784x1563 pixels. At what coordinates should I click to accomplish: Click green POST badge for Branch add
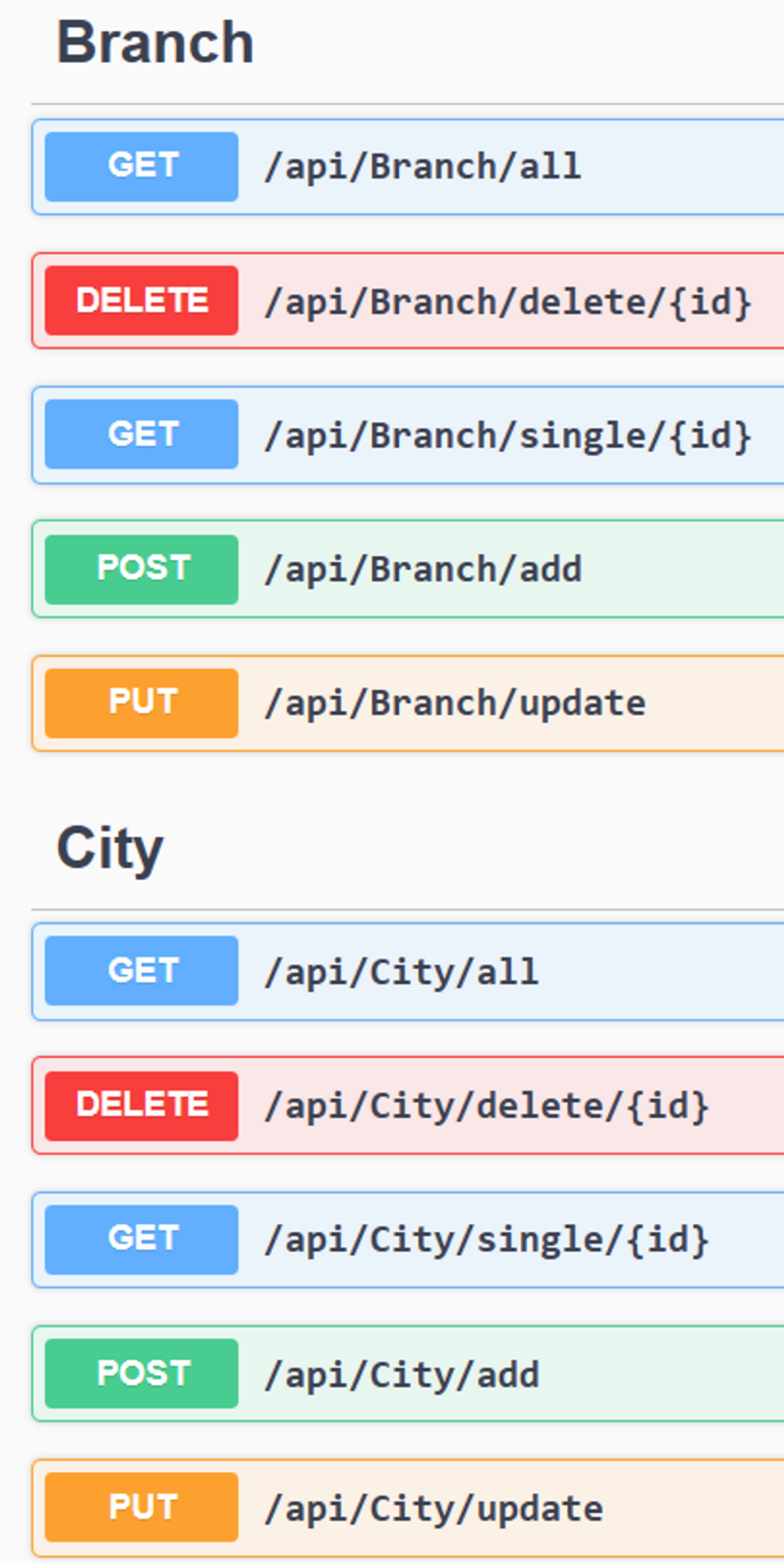coord(142,569)
